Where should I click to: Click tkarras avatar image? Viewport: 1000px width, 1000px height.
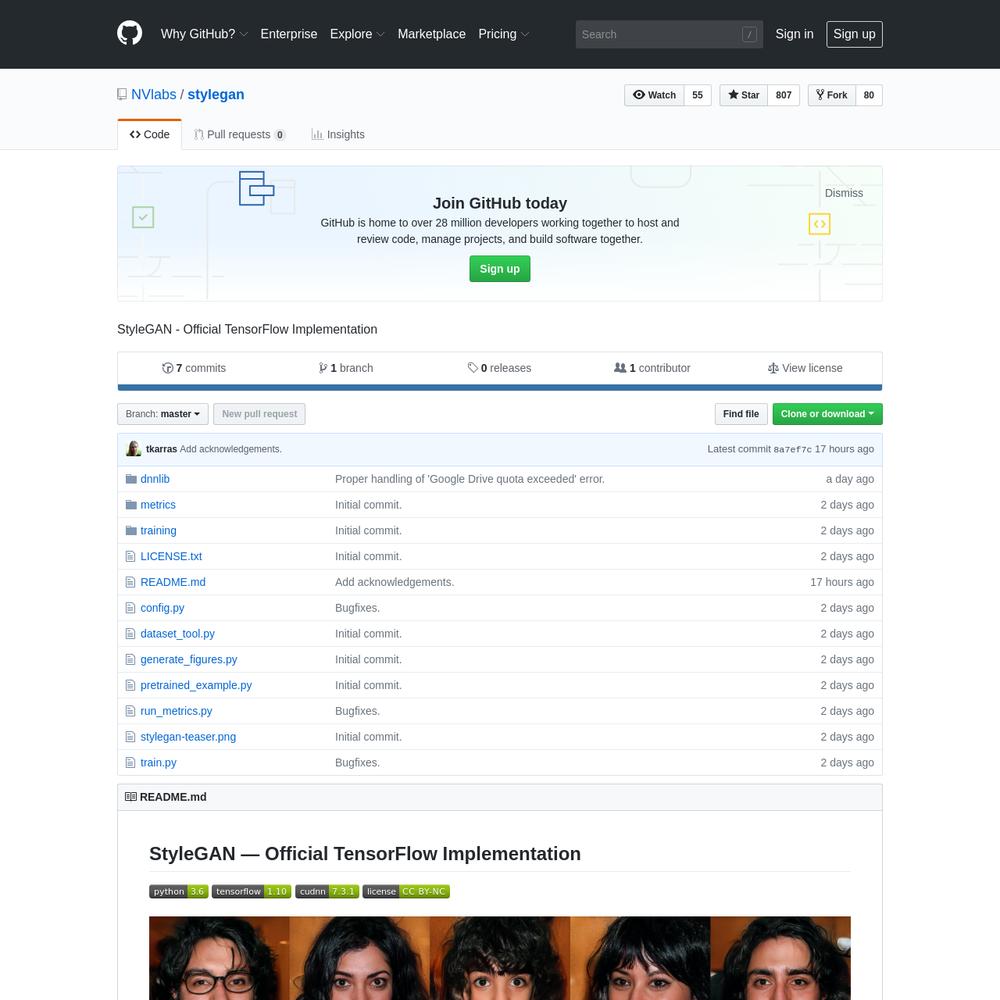(x=133, y=448)
